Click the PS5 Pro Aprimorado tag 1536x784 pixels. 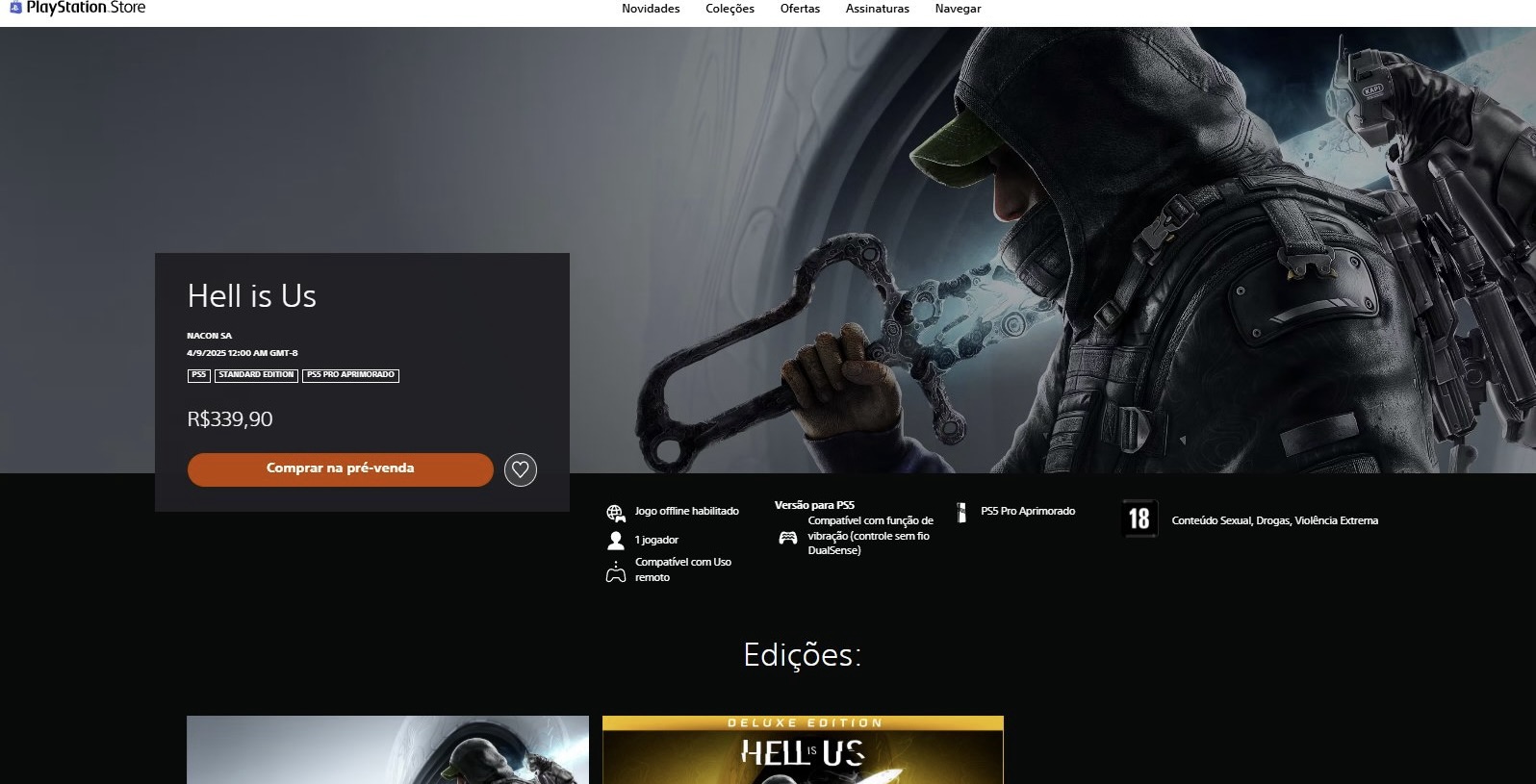click(x=350, y=375)
